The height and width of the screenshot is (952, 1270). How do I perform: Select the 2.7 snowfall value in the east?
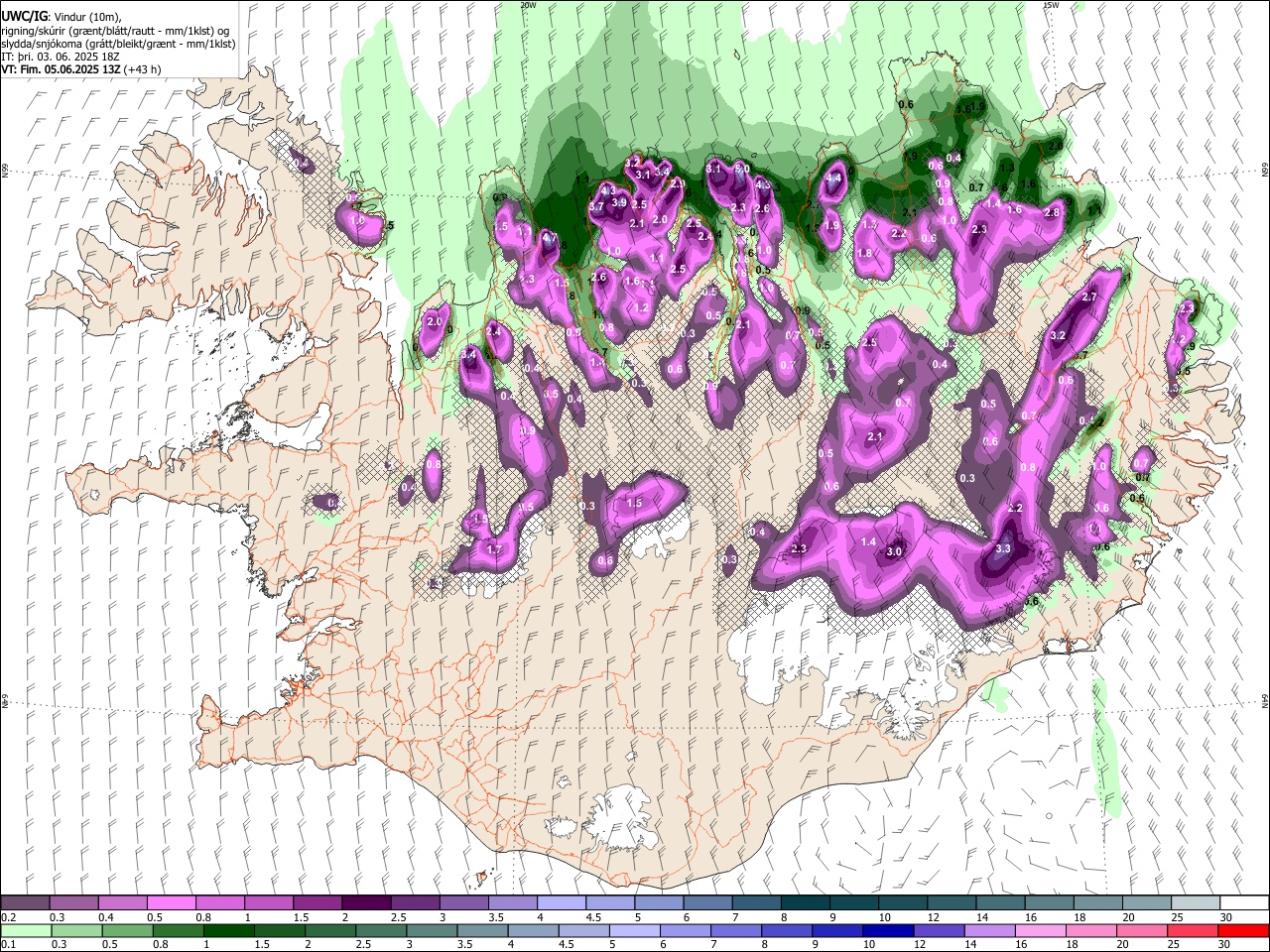click(1089, 297)
